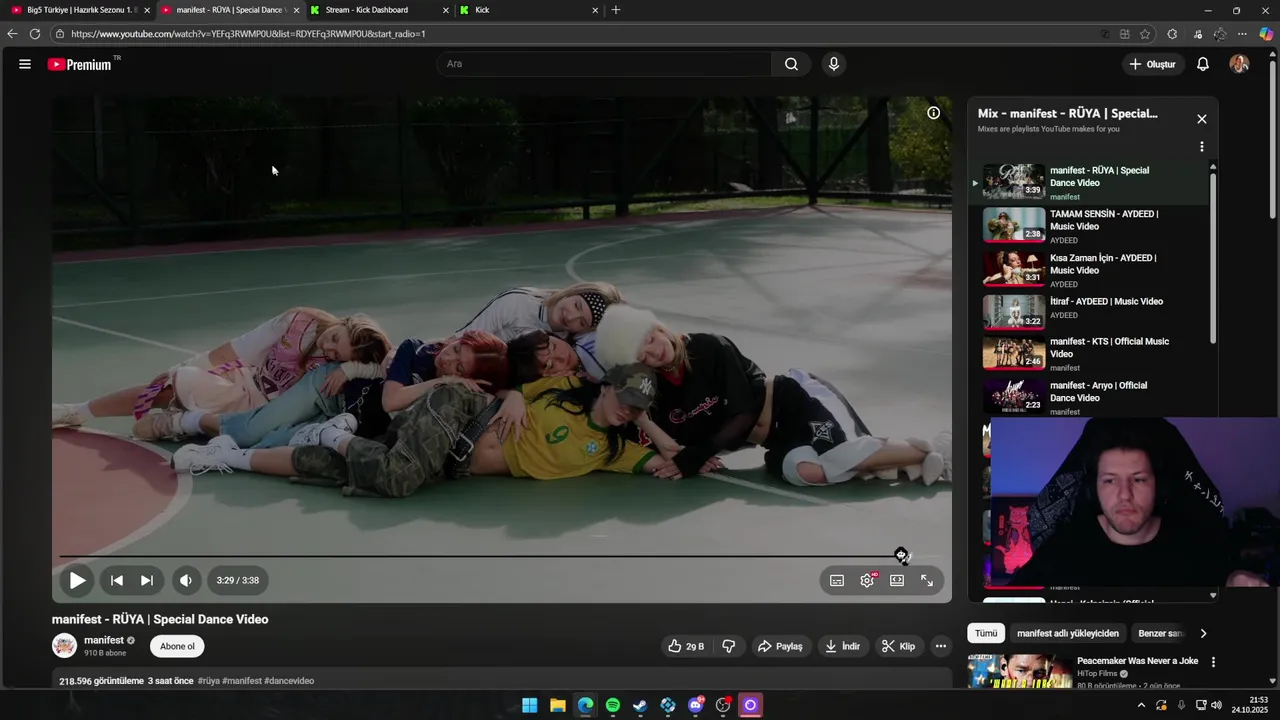Open Spotify from the taskbar
1280x720 pixels.
(613, 705)
